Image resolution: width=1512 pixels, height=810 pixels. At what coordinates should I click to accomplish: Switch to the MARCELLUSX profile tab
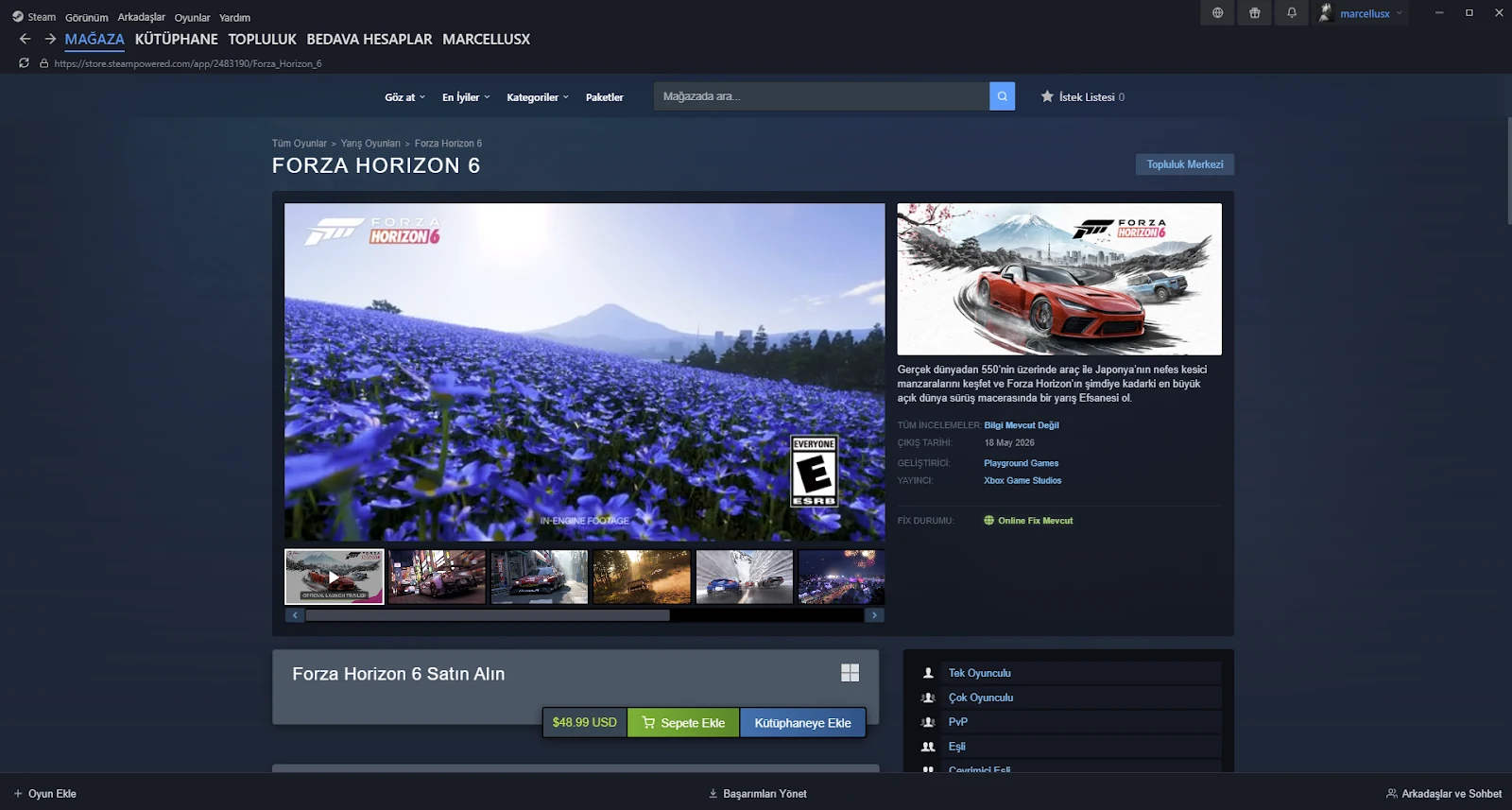[487, 39]
